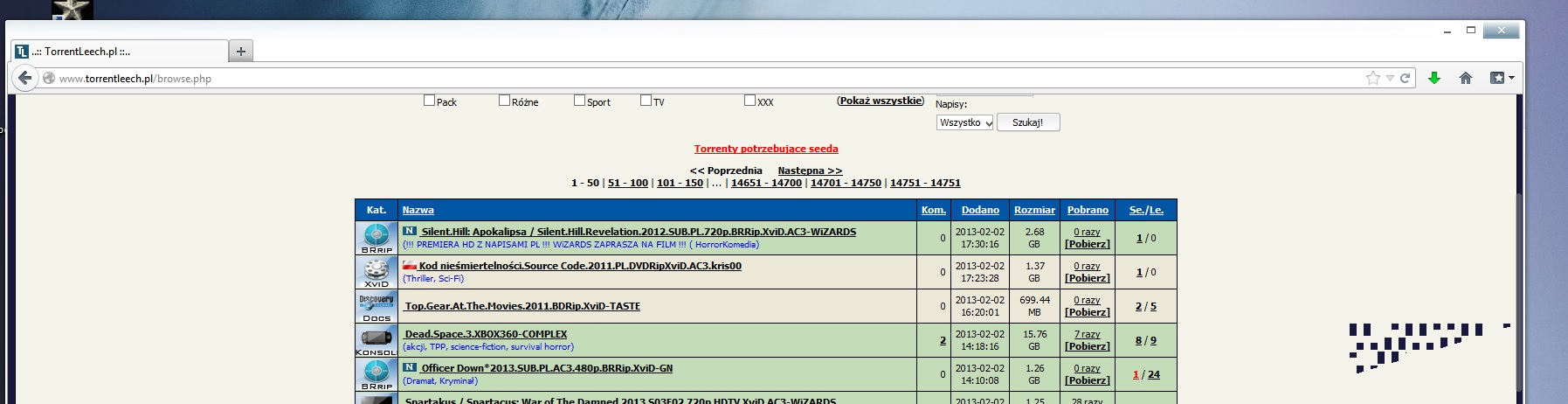Open a new browser tab

tap(241, 51)
